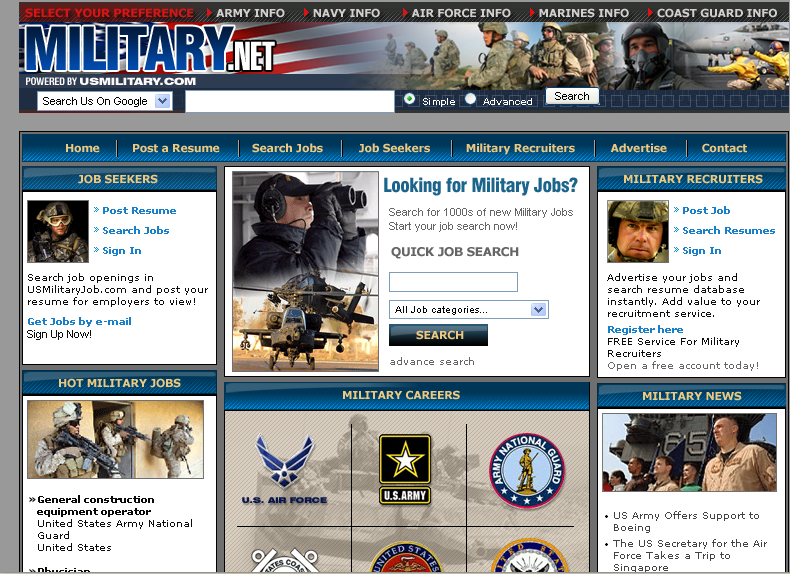Select the Advanced search radio button
This screenshot has height=574, width=790.
pyautogui.click(x=470, y=99)
